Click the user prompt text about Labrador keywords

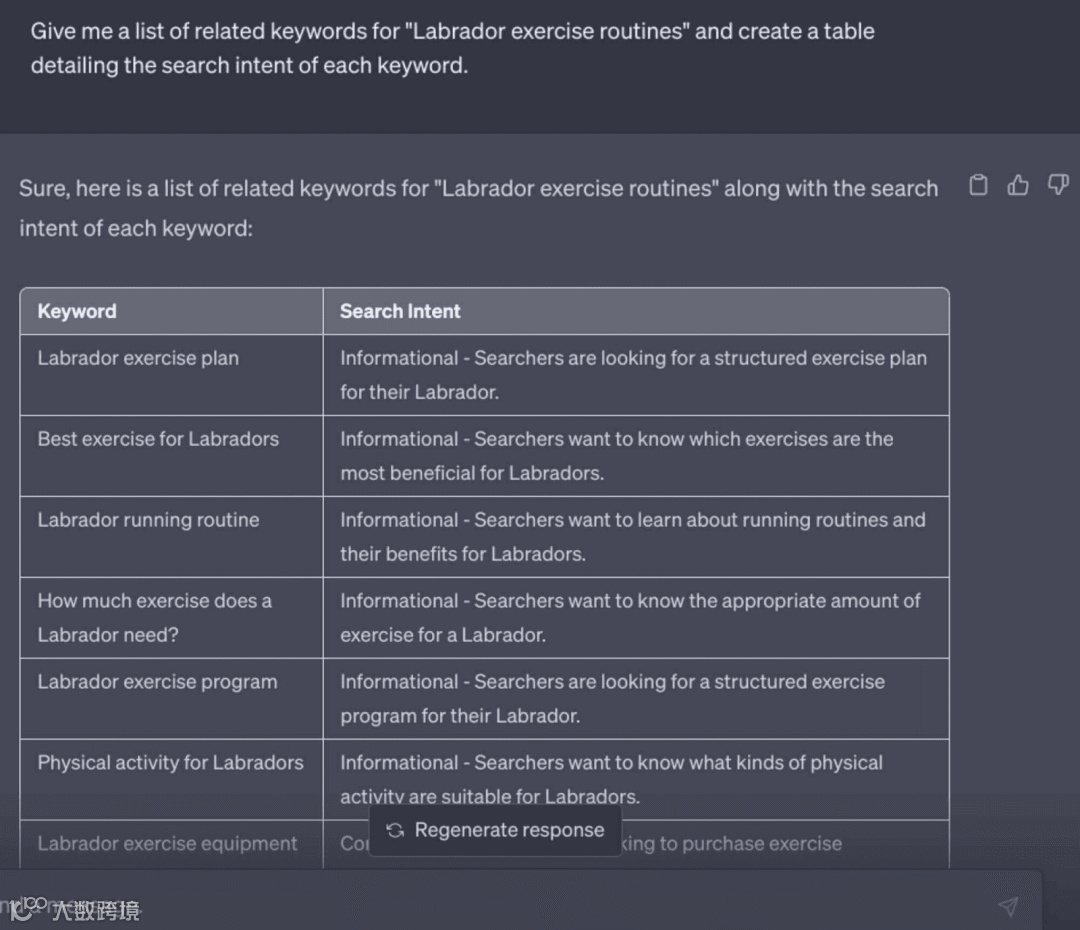(x=452, y=48)
